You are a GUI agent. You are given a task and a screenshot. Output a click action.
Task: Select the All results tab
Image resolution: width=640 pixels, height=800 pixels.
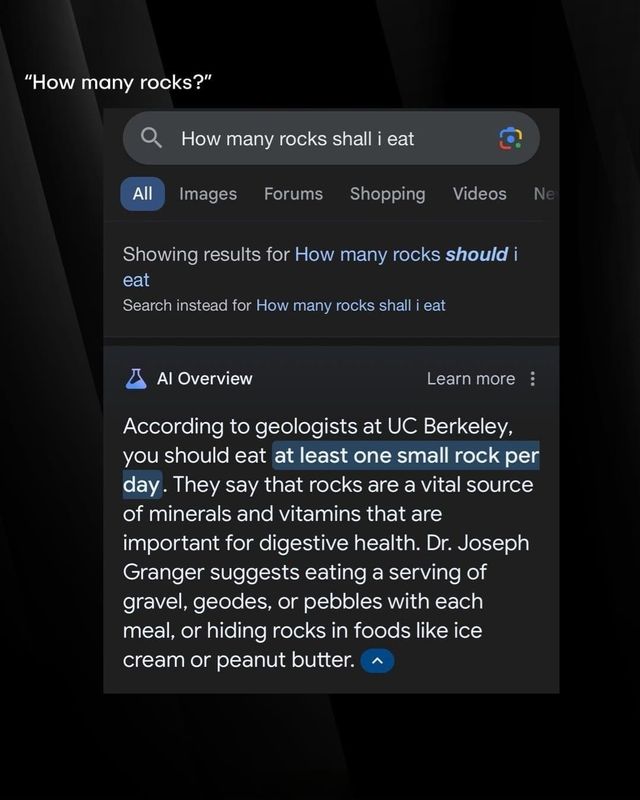click(x=143, y=194)
